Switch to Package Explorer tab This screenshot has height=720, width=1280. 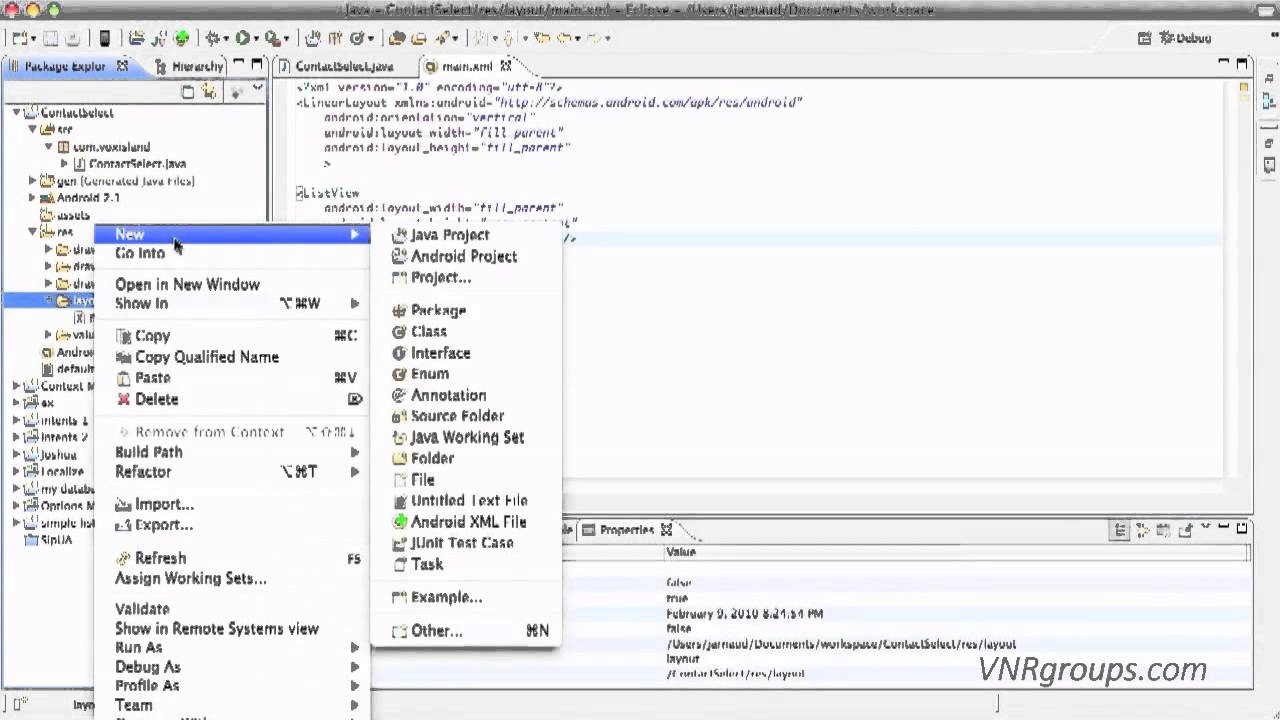(x=69, y=66)
